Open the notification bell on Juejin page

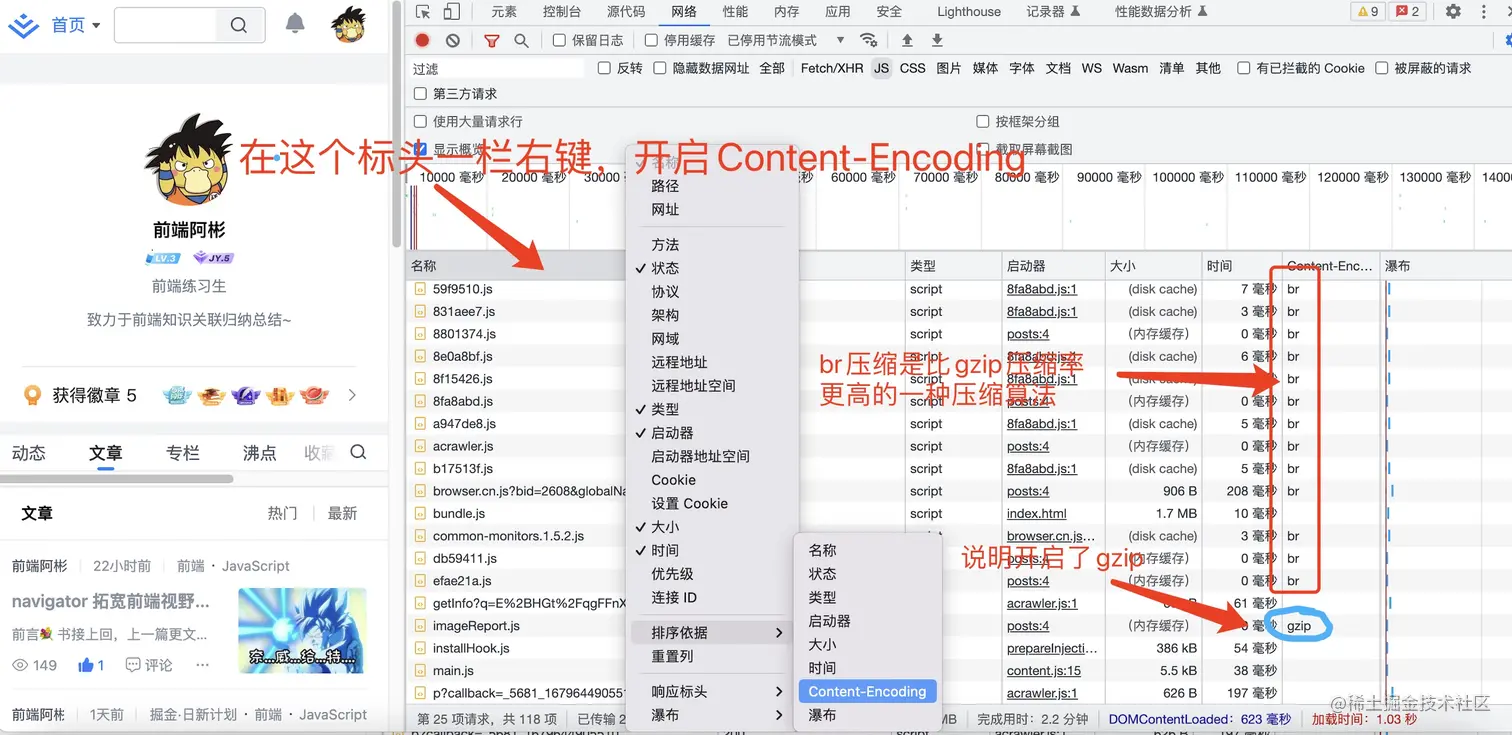[x=295, y=23]
